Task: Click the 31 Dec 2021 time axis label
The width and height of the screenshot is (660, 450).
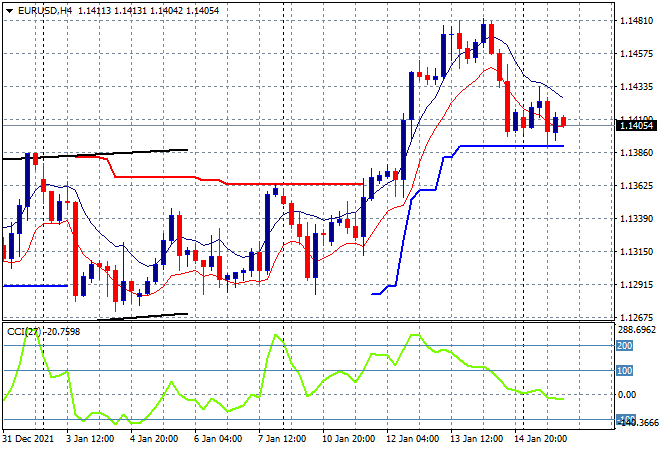Action: (x=29, y=439)
